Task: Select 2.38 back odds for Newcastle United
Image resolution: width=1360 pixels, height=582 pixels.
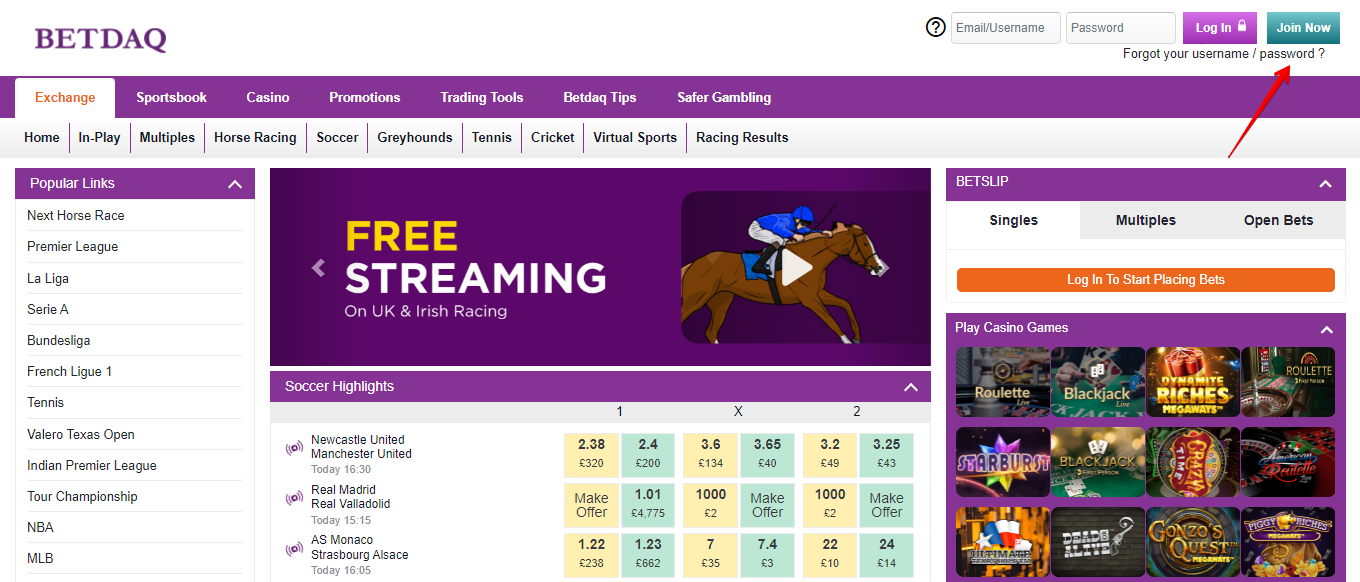Action: (x=591, y=455)
